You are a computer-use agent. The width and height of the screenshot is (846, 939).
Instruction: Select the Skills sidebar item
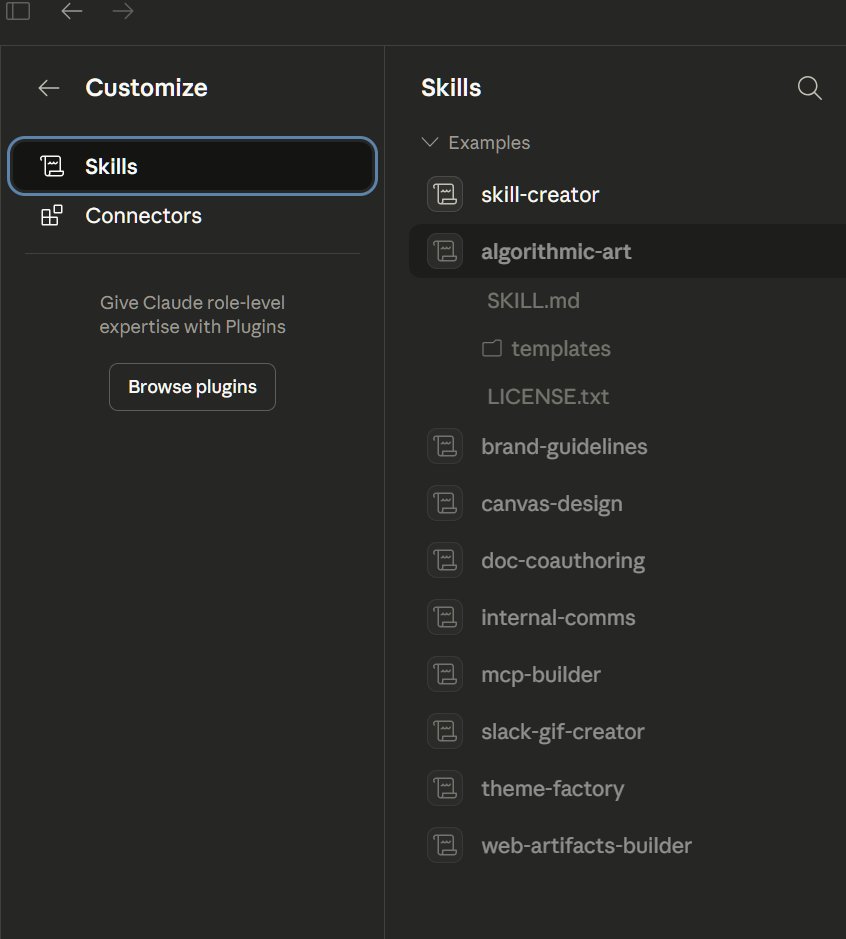(x=192, y=166)
